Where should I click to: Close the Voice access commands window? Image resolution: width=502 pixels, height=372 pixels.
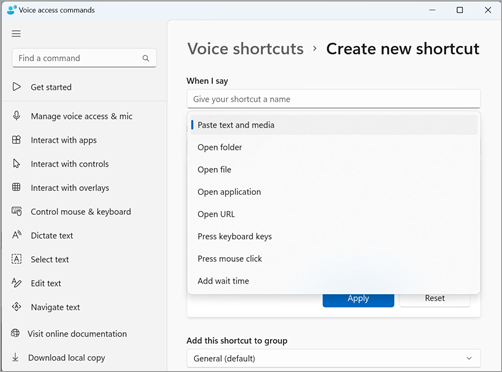coord(488,10)
